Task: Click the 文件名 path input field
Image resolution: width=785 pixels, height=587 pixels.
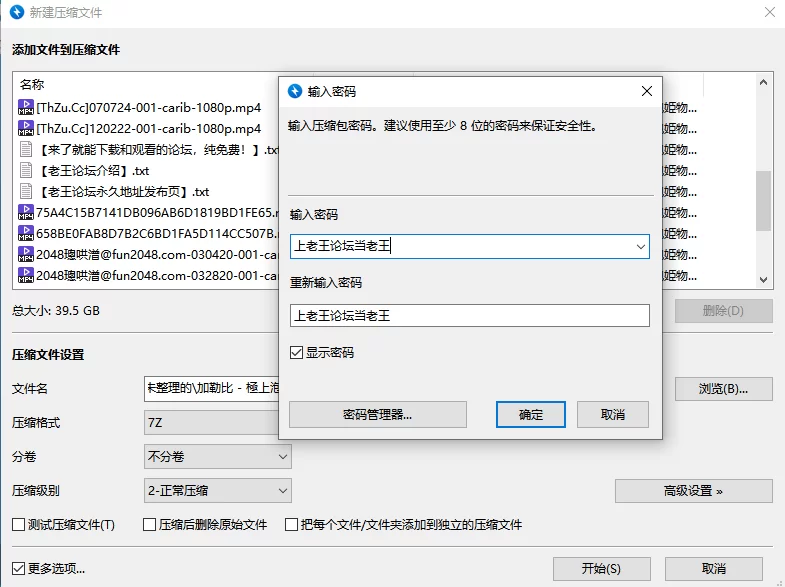Action: coord(211,389)
